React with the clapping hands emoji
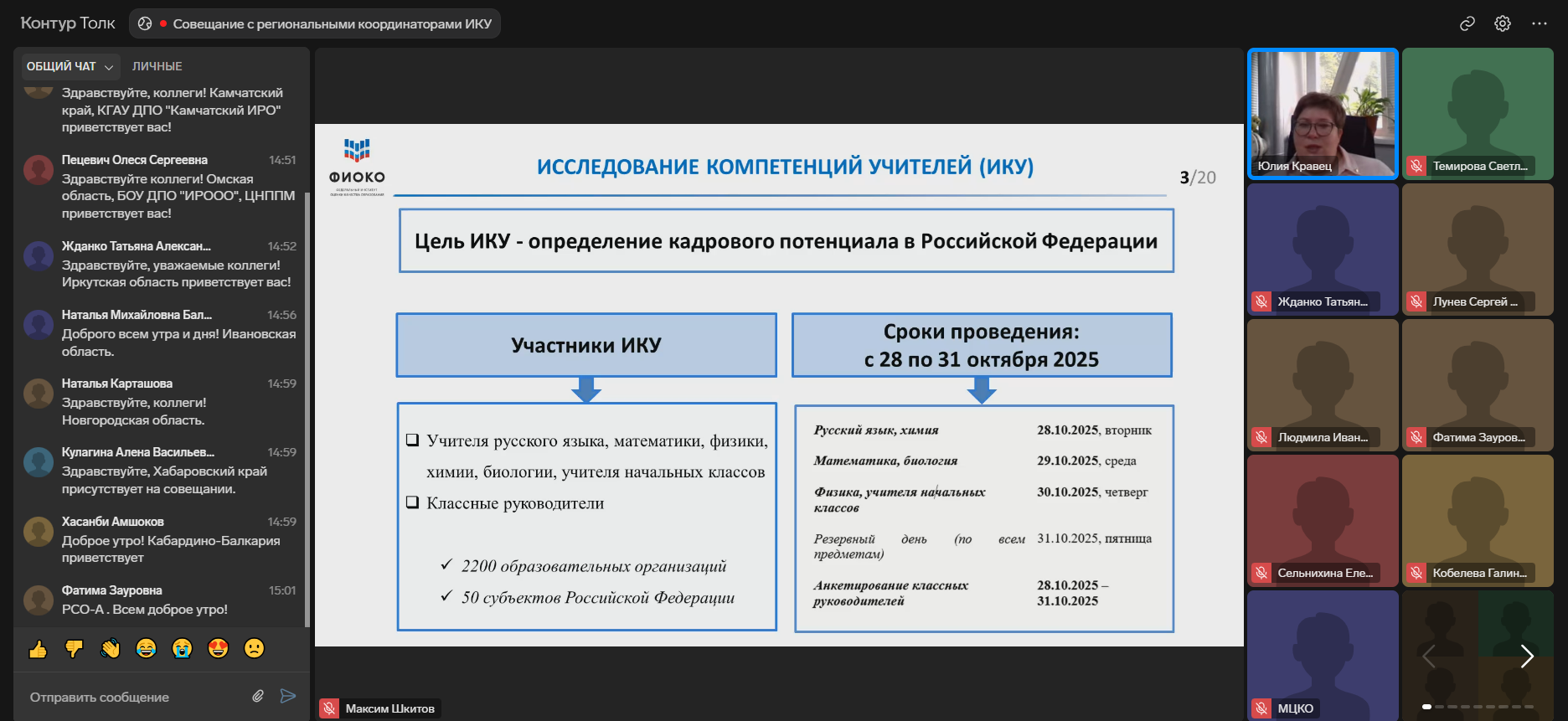1568x721 pixels. [x=110, y=649]
